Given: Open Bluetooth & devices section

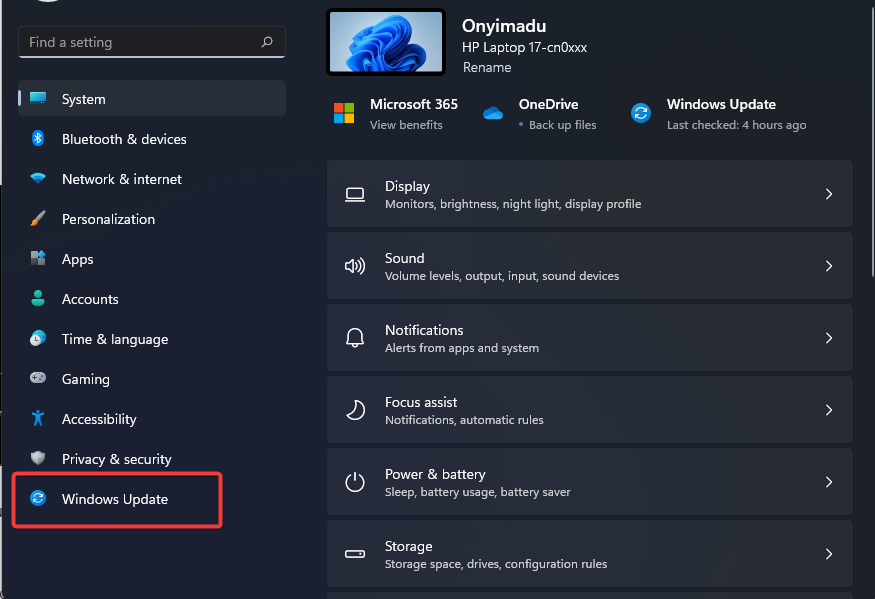Looking at the screenshot, I should tap(152, 138).
